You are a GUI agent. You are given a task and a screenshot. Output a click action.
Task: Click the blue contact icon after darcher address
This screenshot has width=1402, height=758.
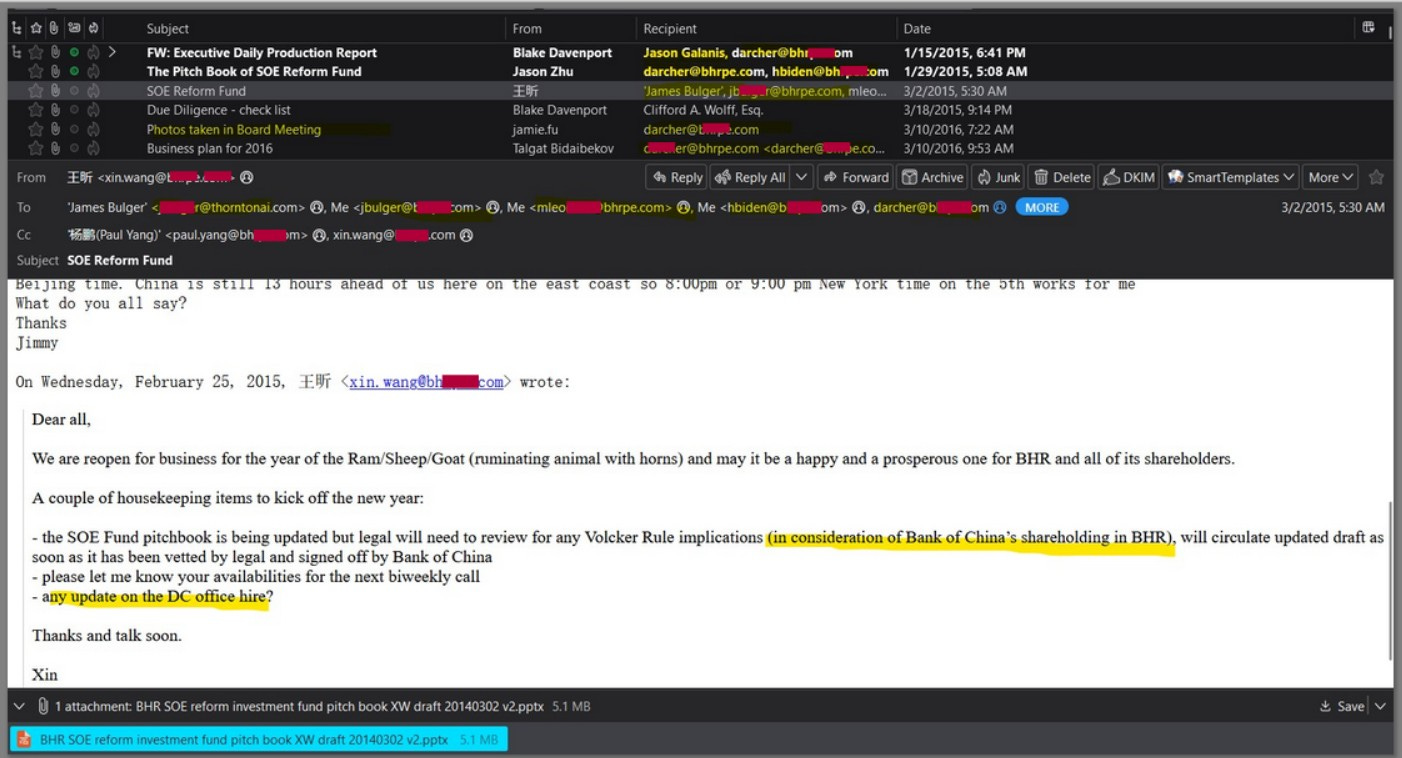tap(999, 208)
